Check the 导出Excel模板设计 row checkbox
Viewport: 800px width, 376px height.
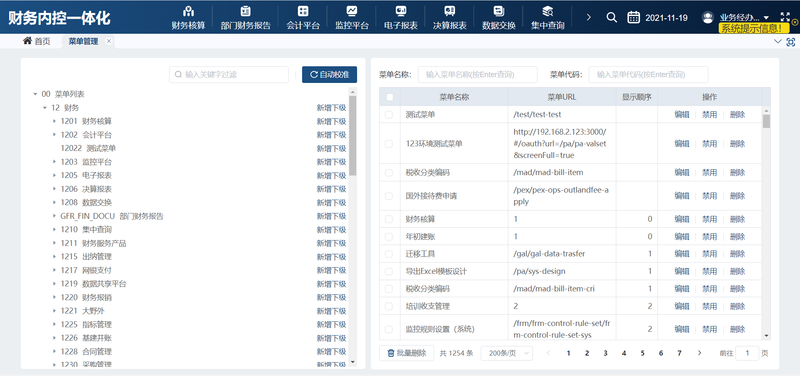click(x=389, y=271)
